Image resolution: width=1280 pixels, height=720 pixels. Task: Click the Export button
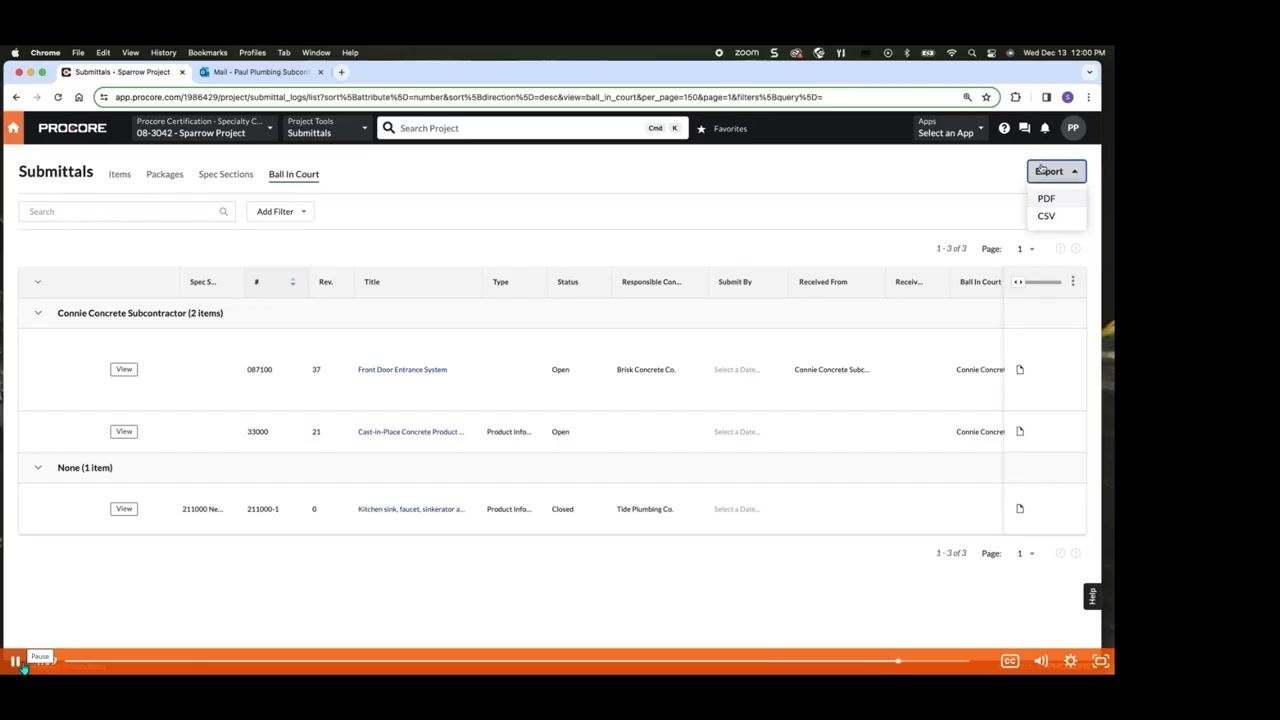(x=1057, y=172)
